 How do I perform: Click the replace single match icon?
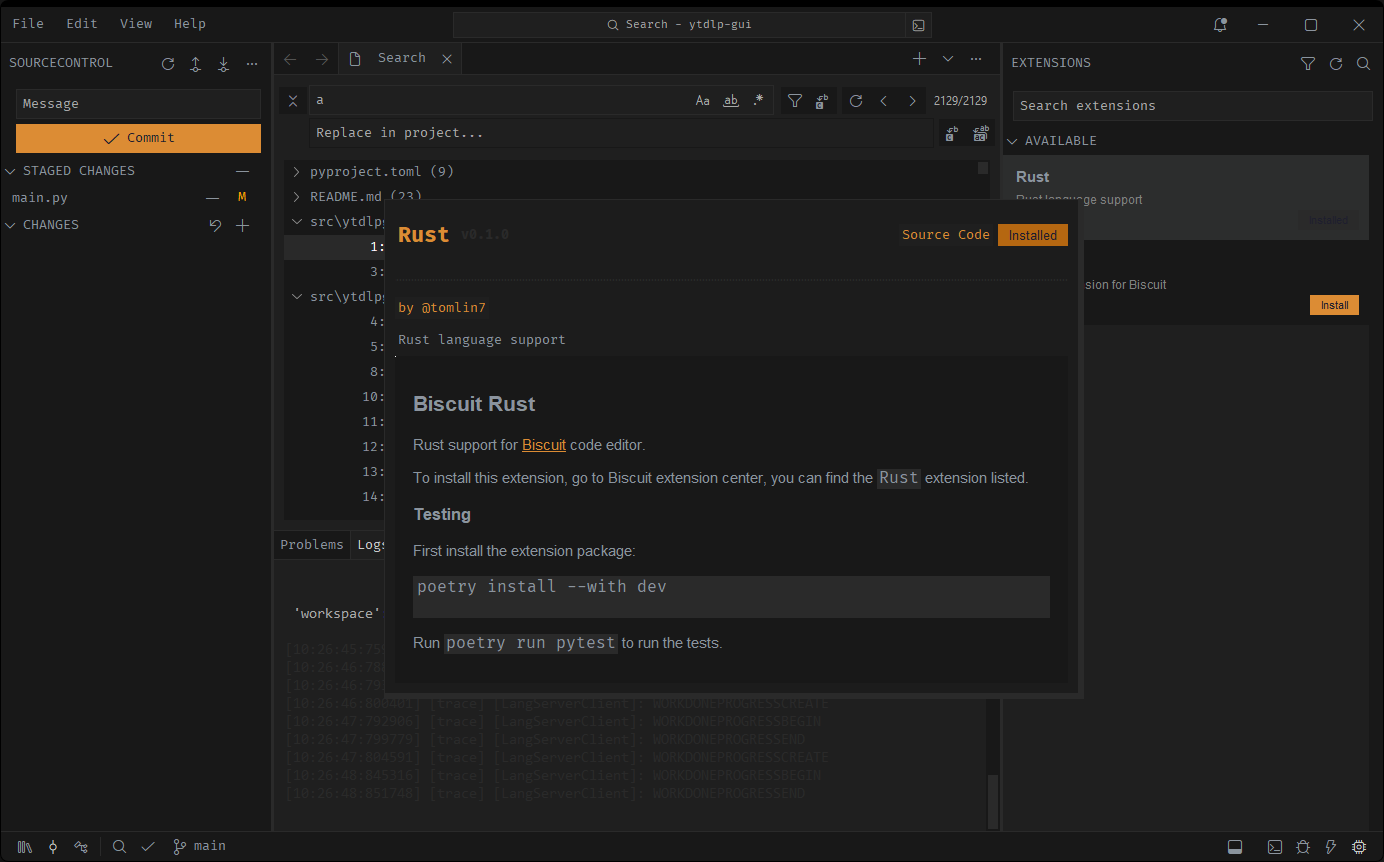pos(952,133)
